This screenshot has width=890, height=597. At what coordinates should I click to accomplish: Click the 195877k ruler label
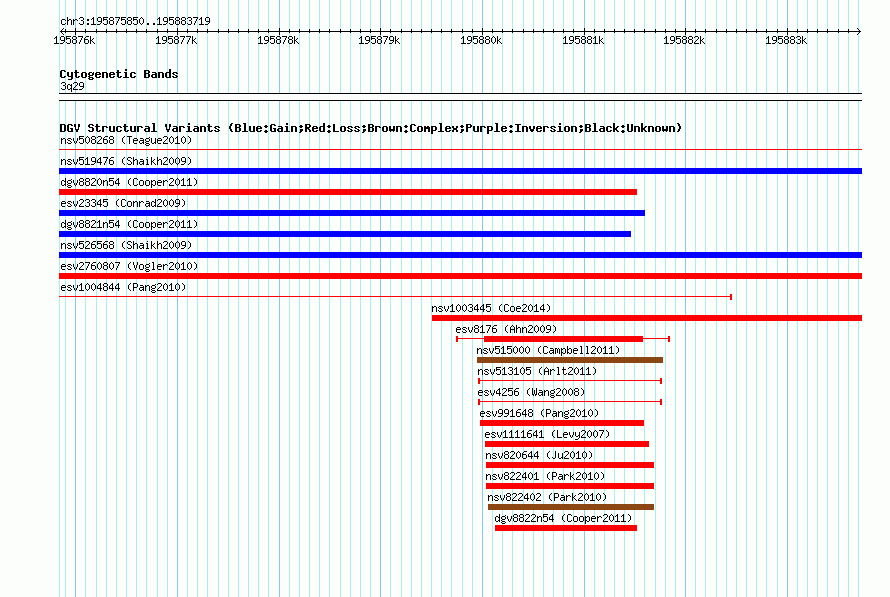[x=176, y=40]
